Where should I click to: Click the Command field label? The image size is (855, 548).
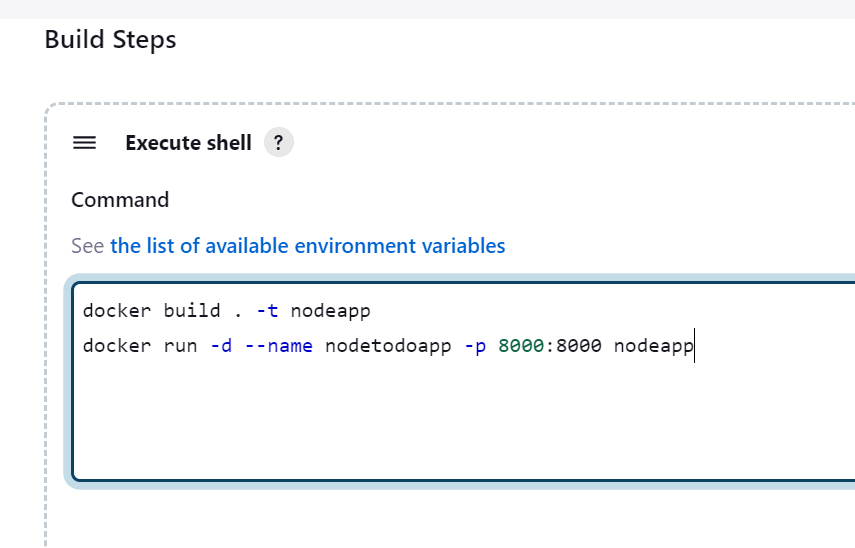pyautogui.click(x=120, y=200)
